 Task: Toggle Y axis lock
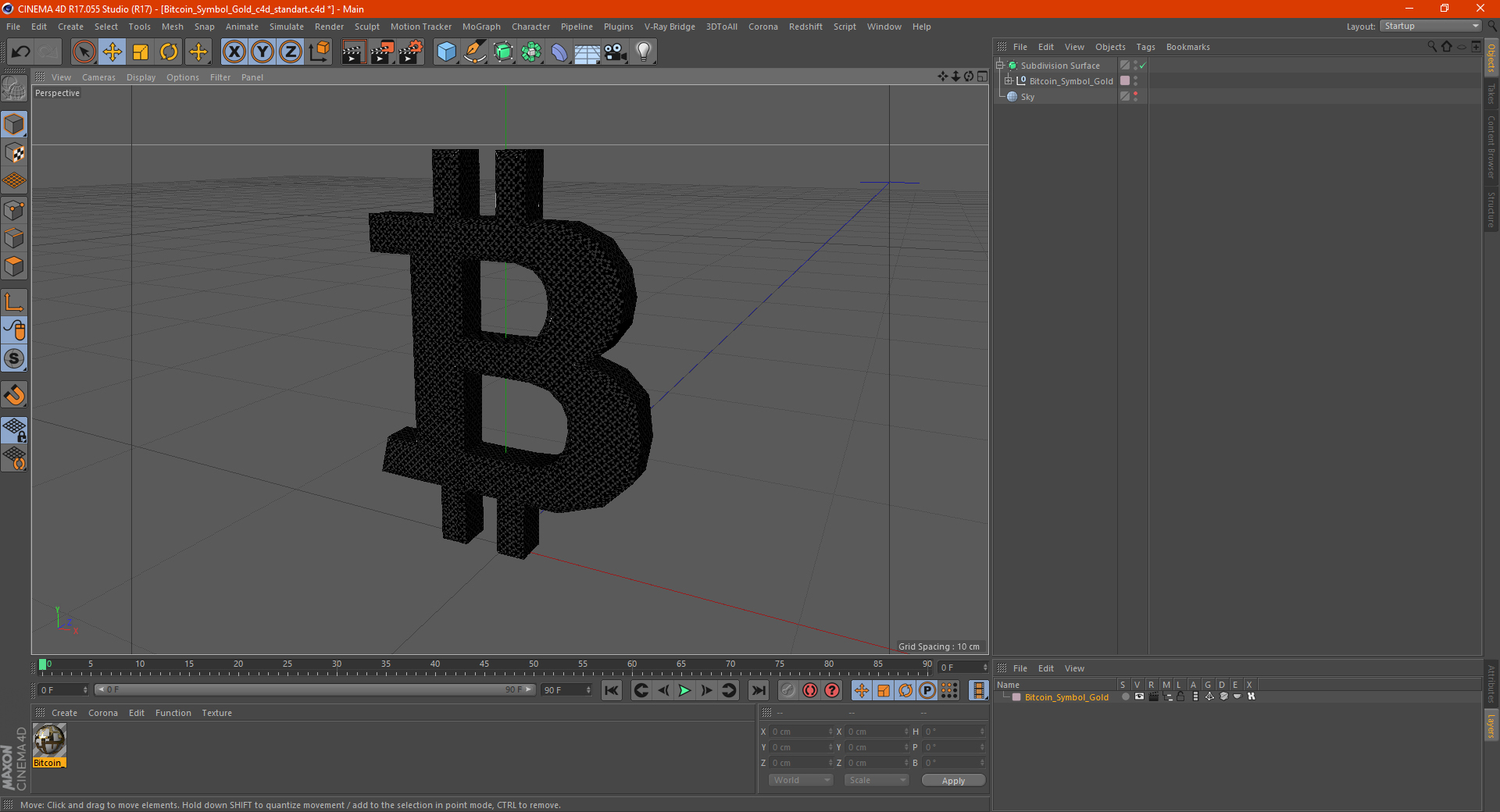coord(262,52)
